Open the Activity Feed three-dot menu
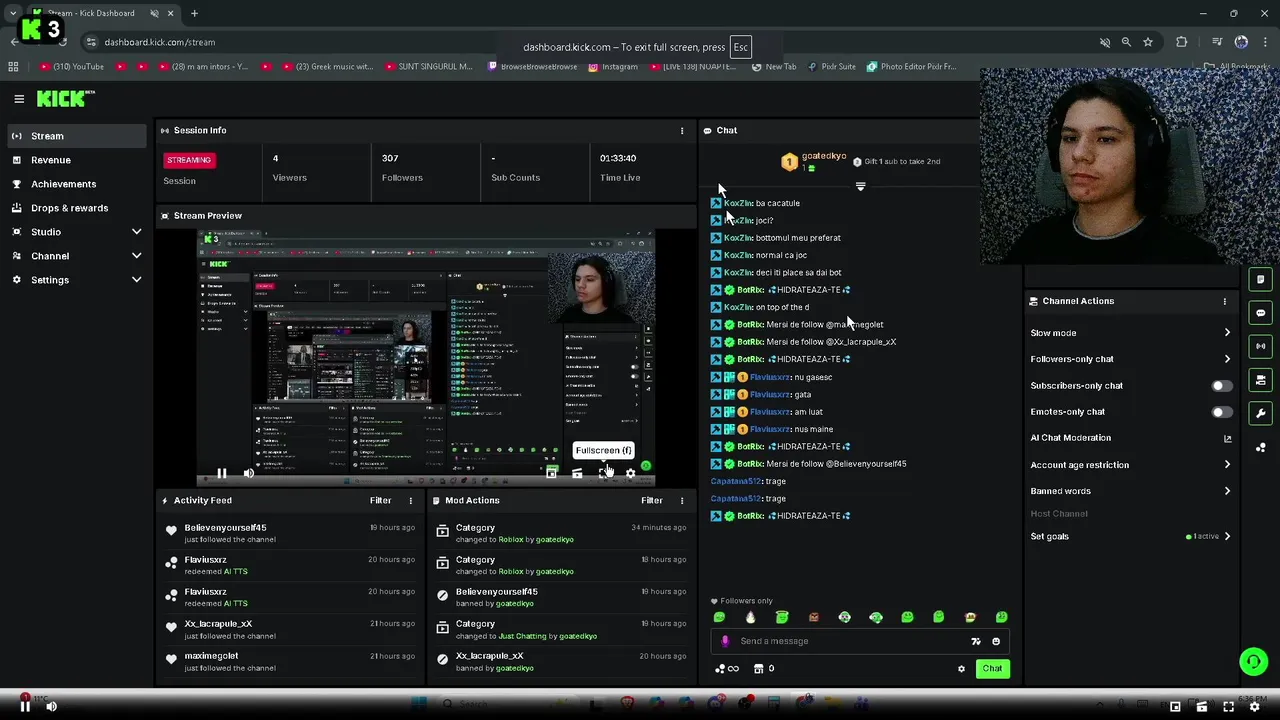 pos(410,500)
